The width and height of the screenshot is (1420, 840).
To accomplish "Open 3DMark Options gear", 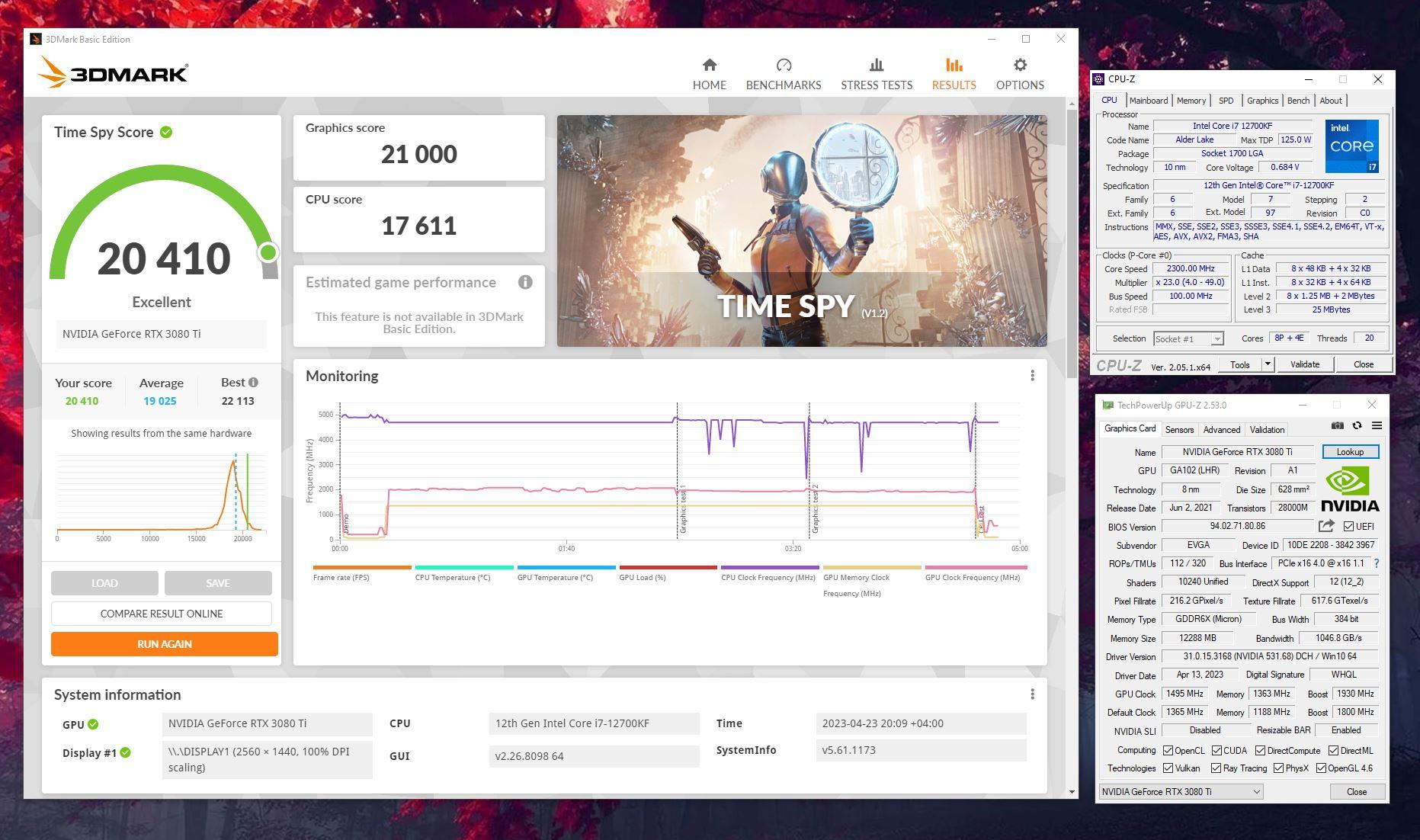I will coord(1019,74).
